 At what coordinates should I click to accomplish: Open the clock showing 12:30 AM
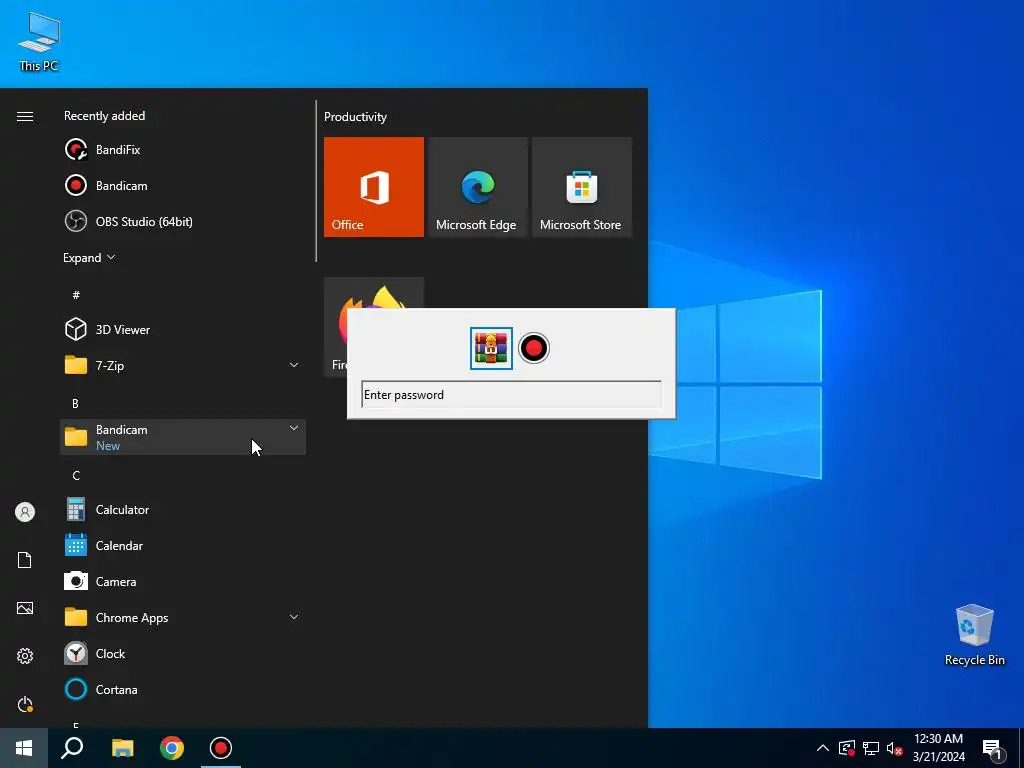coord(938,748)
